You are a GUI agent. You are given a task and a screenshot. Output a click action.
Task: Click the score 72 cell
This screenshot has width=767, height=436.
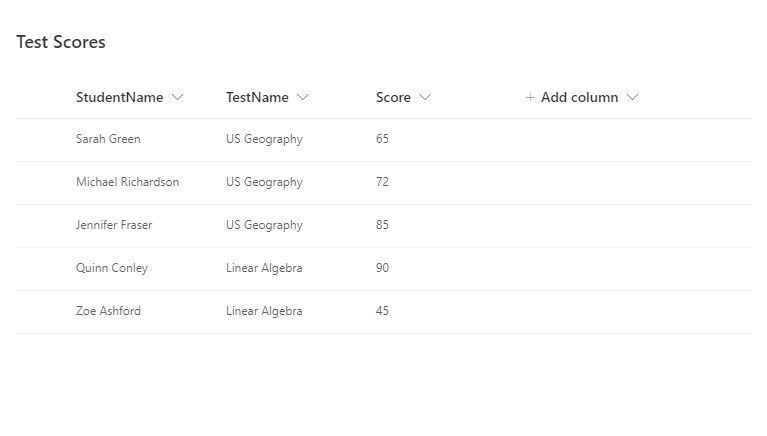[x=382, y=182]
